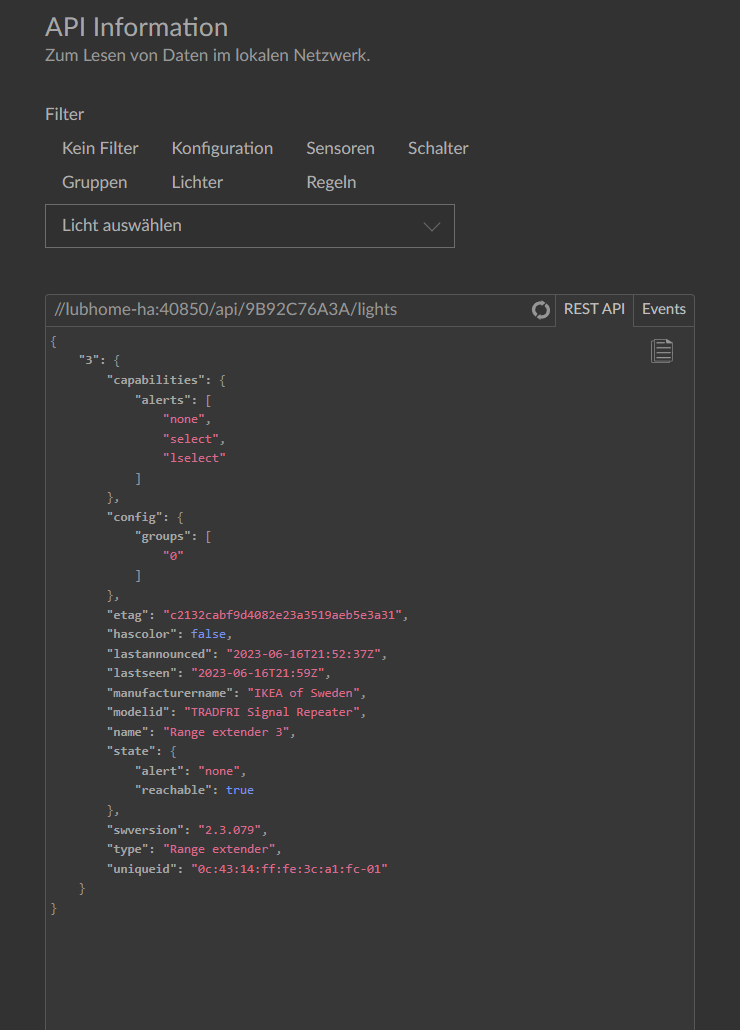The height and width of the screenshot is (1030, 740).
Task: Click the etag value c2132cabf9d4082e23a3519aeb5e3a31
Action: (282, 616)
